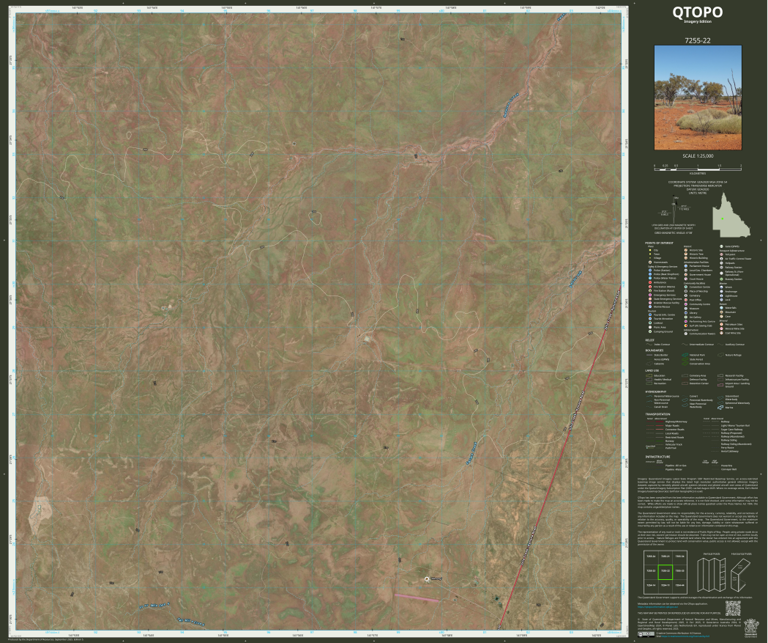
Task: Click the Queensland Government coat of arms
Action: (751, 628)
